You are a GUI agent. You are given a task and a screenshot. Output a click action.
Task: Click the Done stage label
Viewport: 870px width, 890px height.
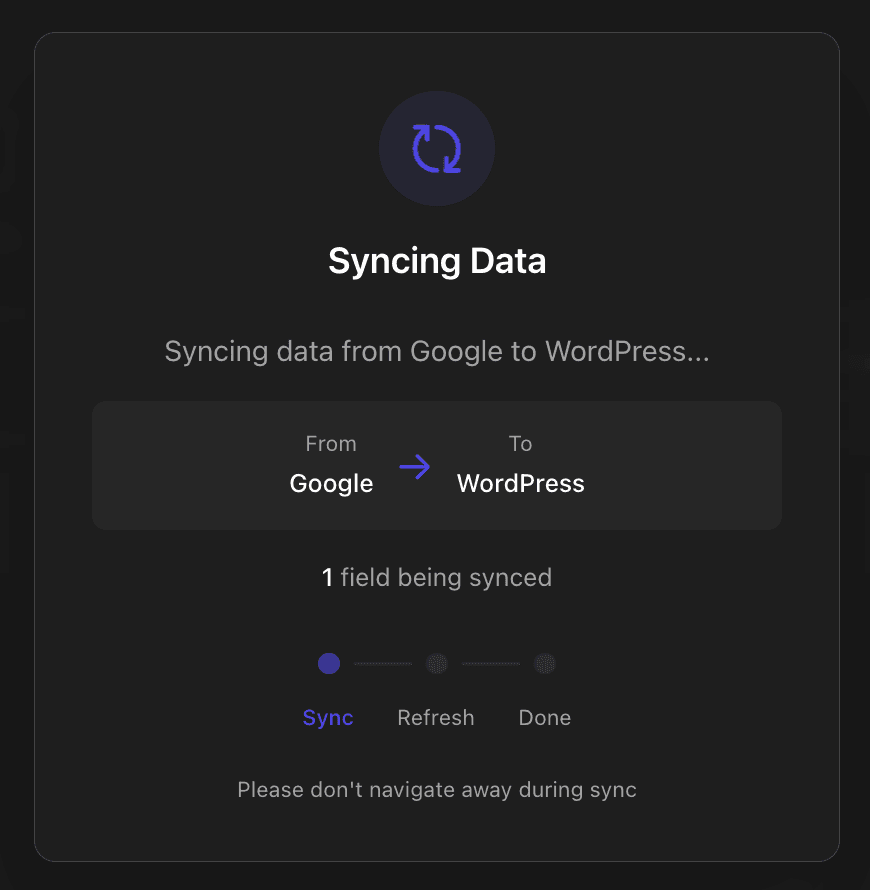pos(545,717)
